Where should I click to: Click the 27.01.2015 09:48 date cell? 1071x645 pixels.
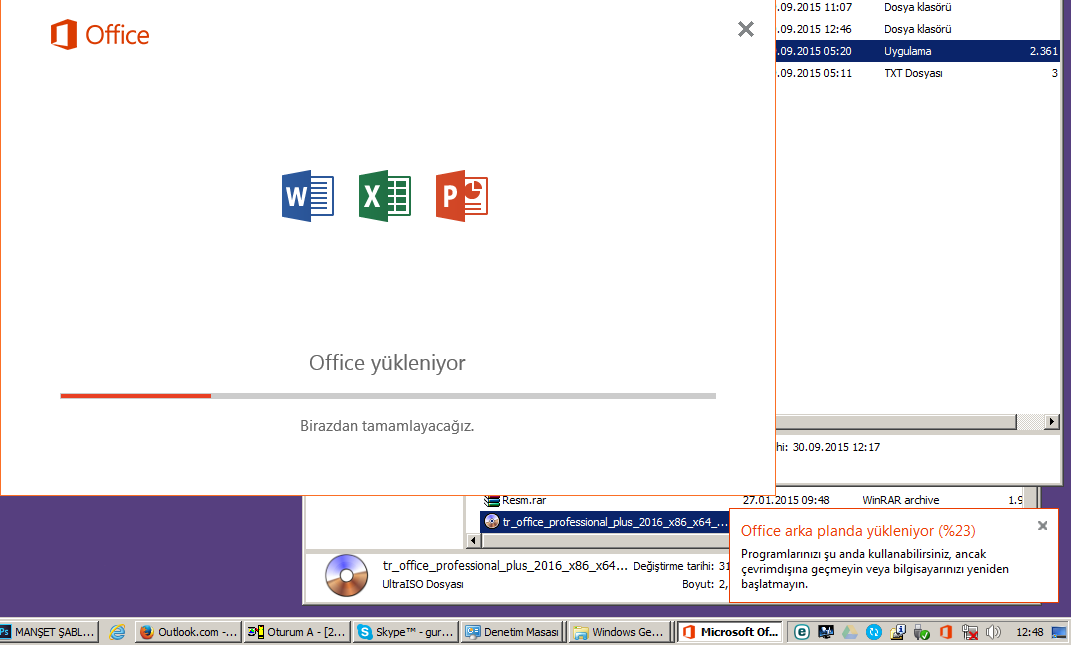click(x=786, y=500)
